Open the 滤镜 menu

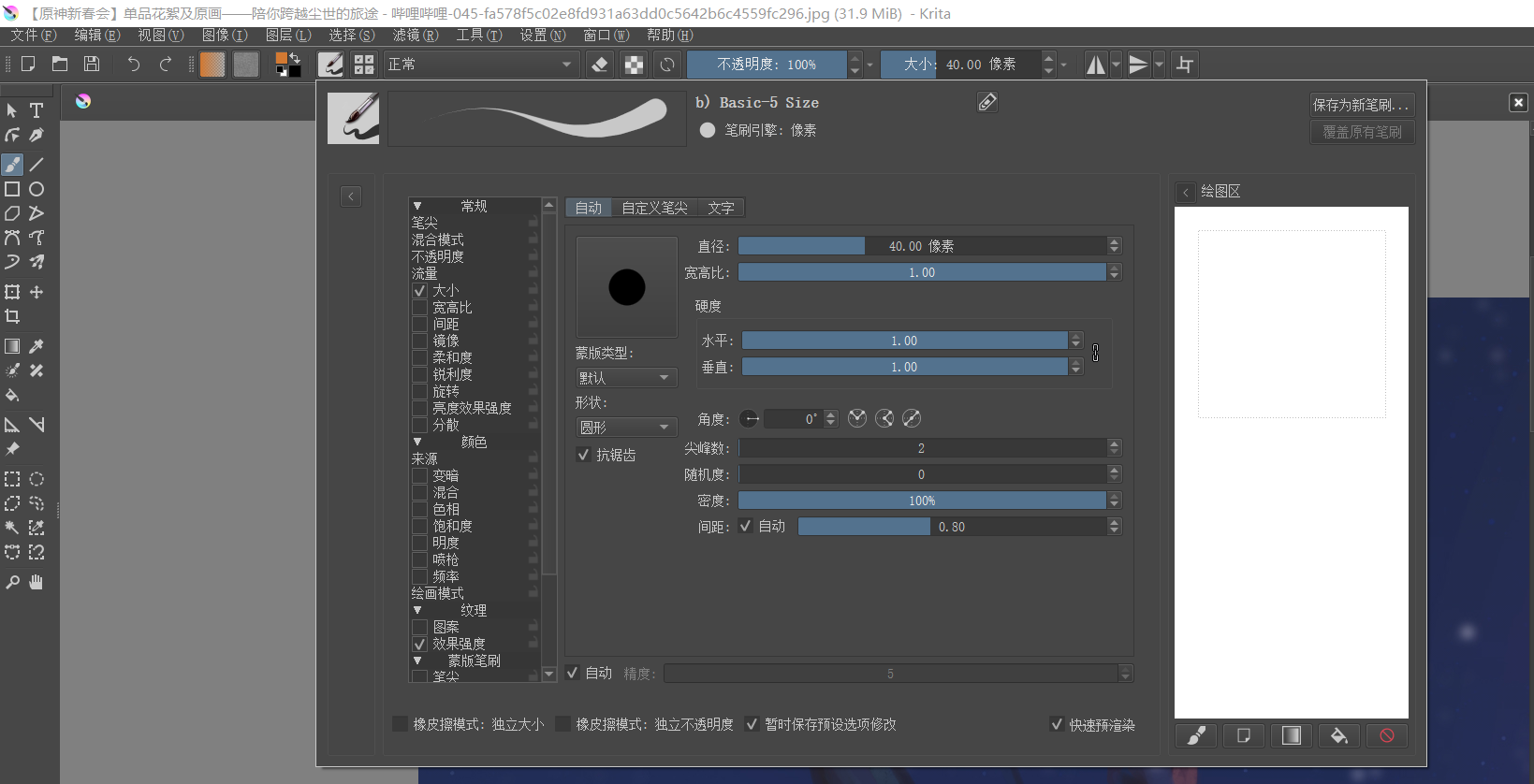(x=415, y=35)
